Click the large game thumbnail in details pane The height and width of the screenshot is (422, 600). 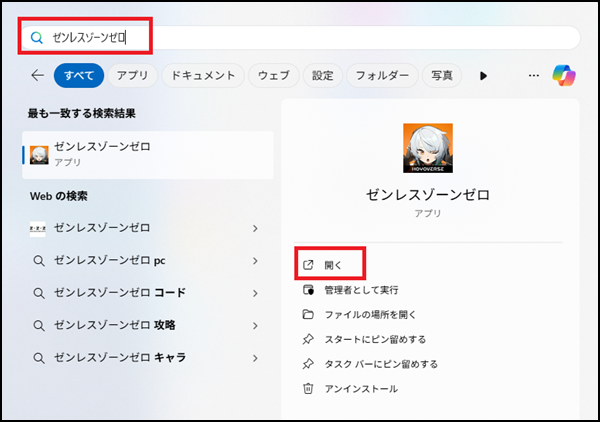point(428,148)
